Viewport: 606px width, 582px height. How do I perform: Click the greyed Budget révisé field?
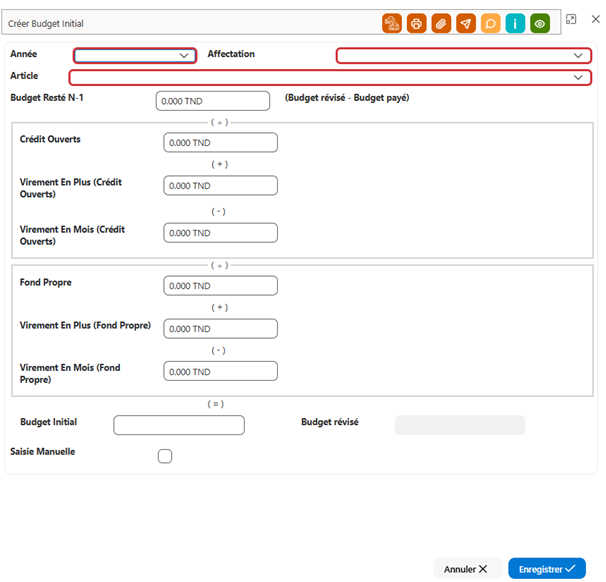point(460,425)
